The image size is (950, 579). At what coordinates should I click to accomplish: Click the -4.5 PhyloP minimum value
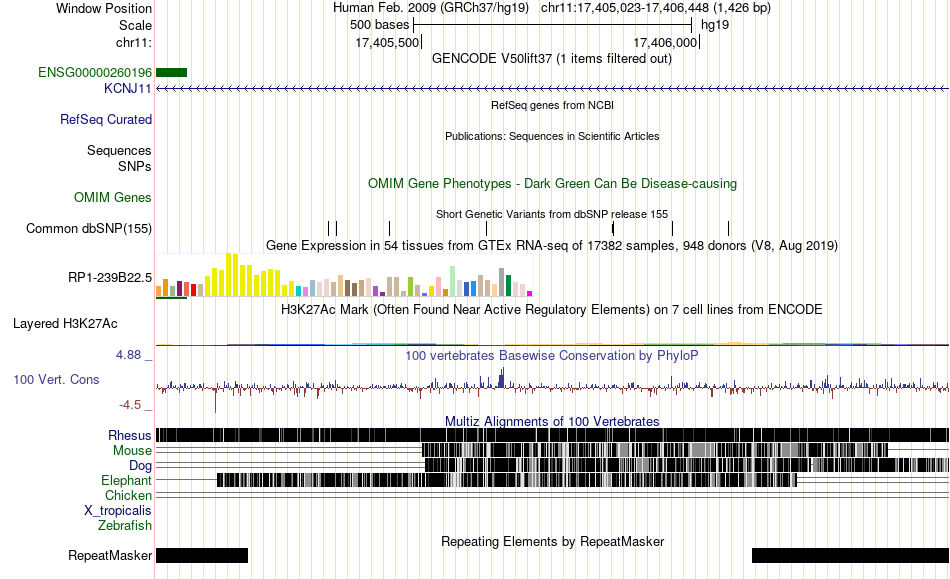pos(130,405)
